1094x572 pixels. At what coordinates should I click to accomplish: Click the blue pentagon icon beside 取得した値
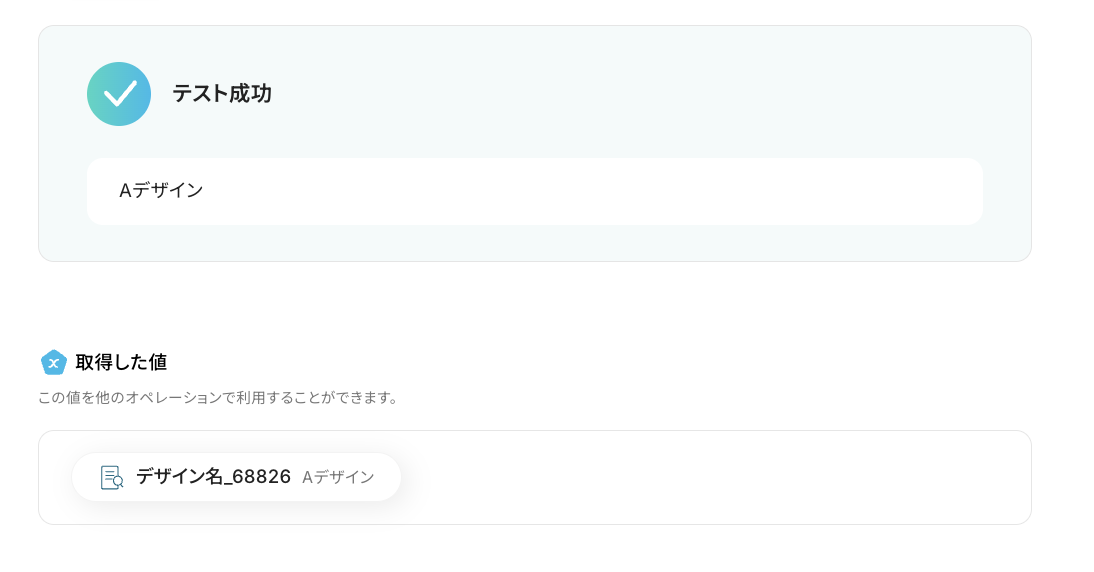pyautogui.click(x=53, y=362)
